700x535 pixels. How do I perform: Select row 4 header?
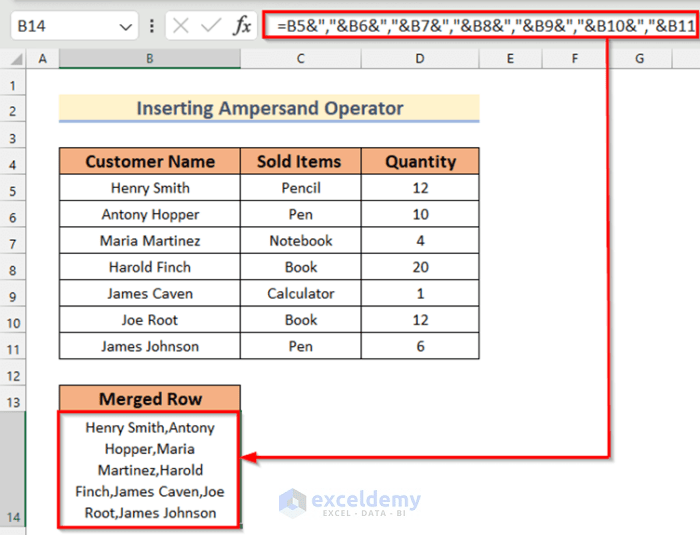[x=12, y=162]
